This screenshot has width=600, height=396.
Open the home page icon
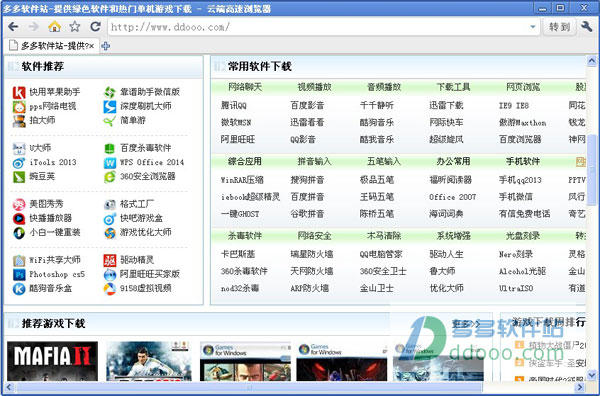(x=54, y=26)
